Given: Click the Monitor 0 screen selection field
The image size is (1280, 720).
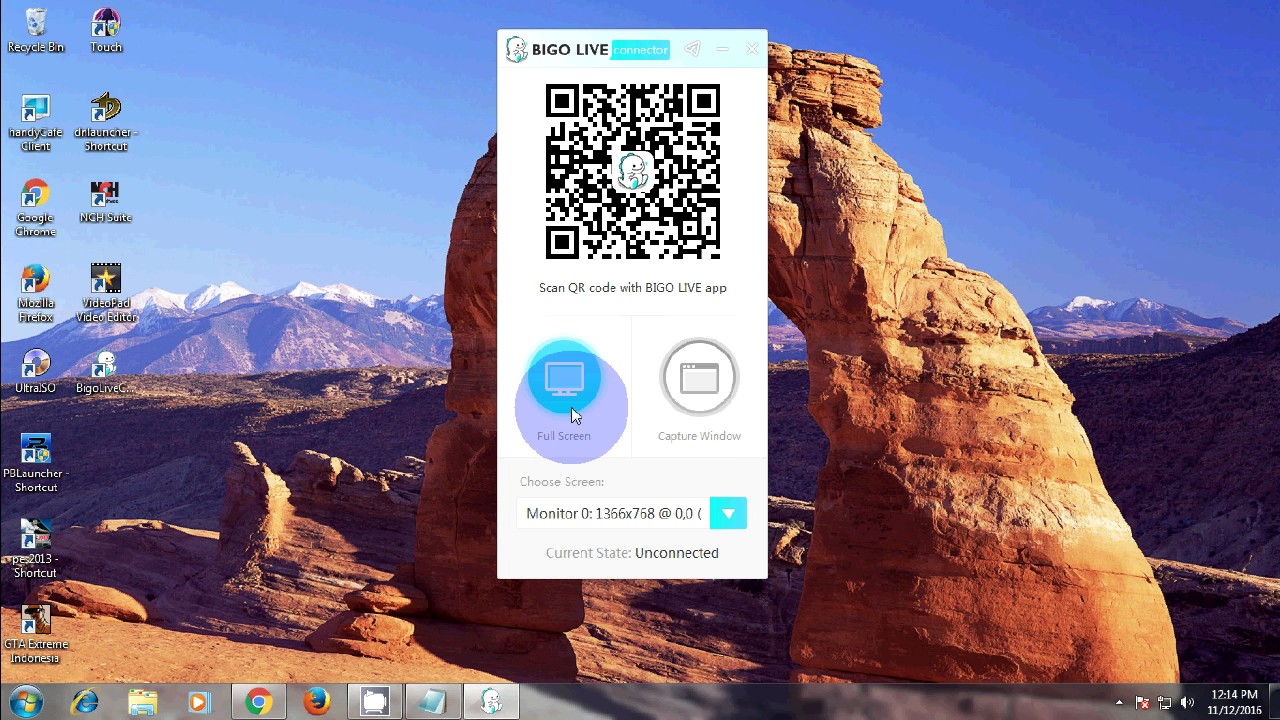Looking at the screenshot, I should click(x=614, y=513).
